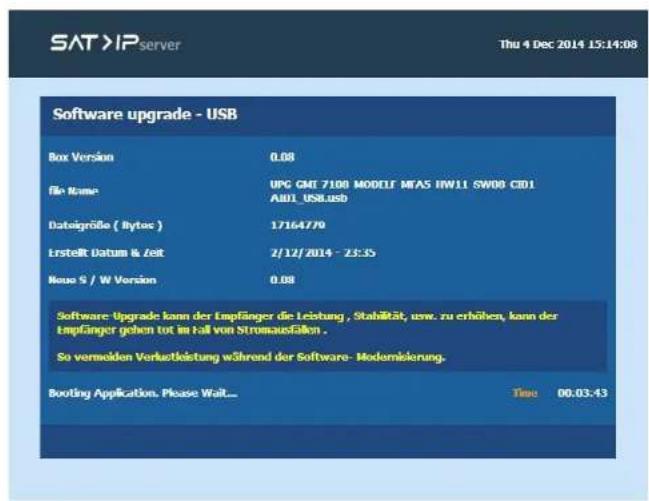Click the 'Box Version' label

point(81,157)
